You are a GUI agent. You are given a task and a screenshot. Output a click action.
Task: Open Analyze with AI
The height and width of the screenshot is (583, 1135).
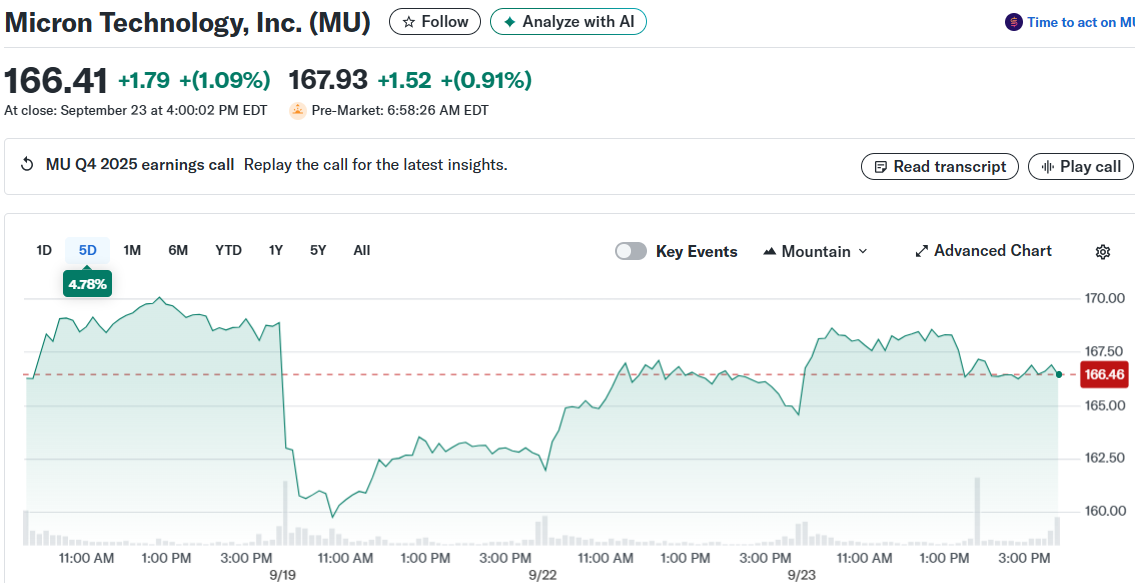coord(568,22)
